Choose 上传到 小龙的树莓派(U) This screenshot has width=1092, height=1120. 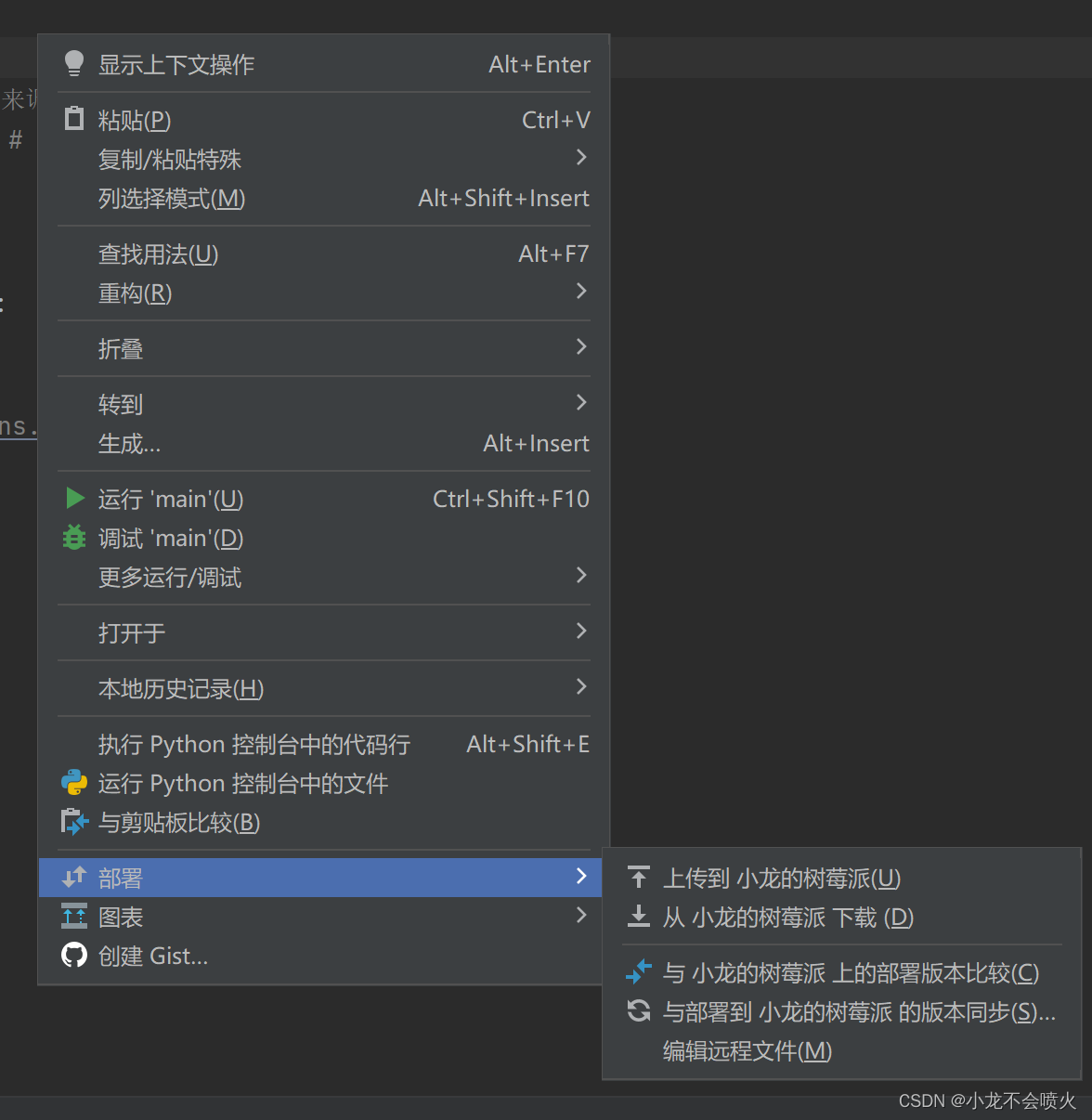click(842, 878)
